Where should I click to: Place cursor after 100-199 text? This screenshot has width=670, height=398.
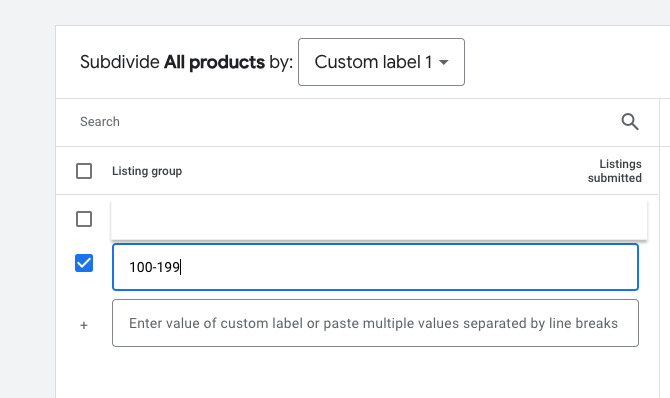click(x=180, y=267)
